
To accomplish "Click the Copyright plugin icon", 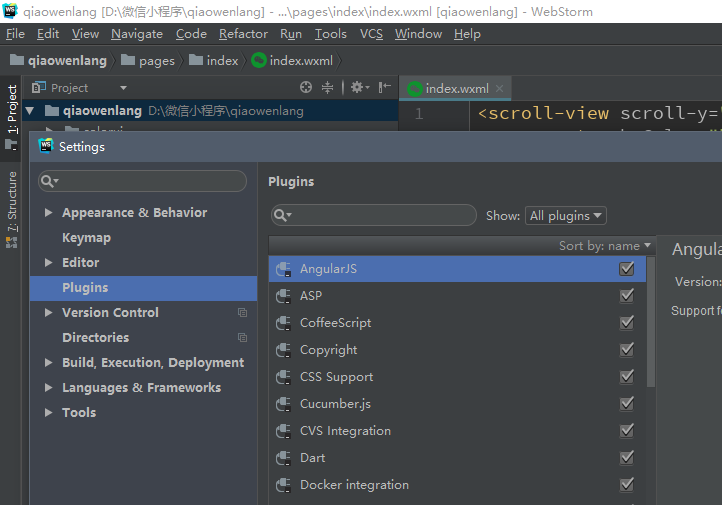I will coord(283,350).
